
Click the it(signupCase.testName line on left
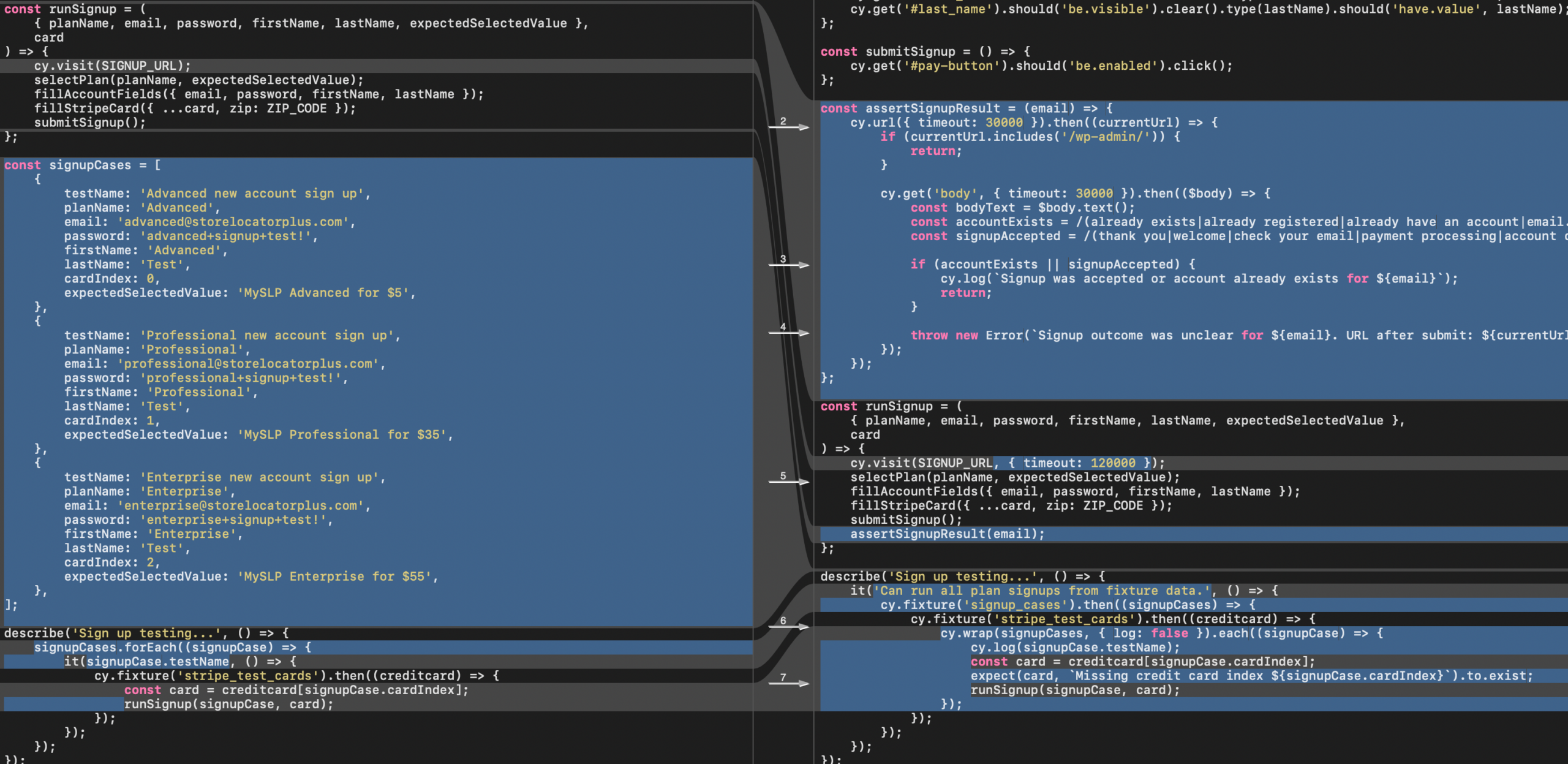[x=180, y=662]
